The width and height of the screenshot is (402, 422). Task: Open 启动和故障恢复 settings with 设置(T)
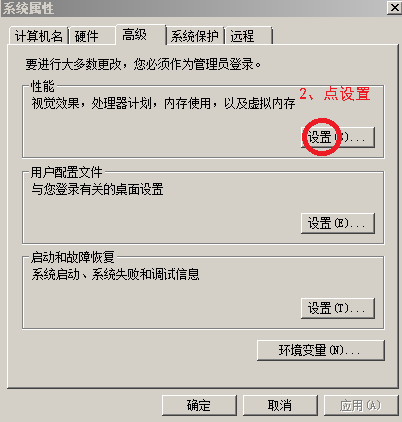click(x=338, y=308)
